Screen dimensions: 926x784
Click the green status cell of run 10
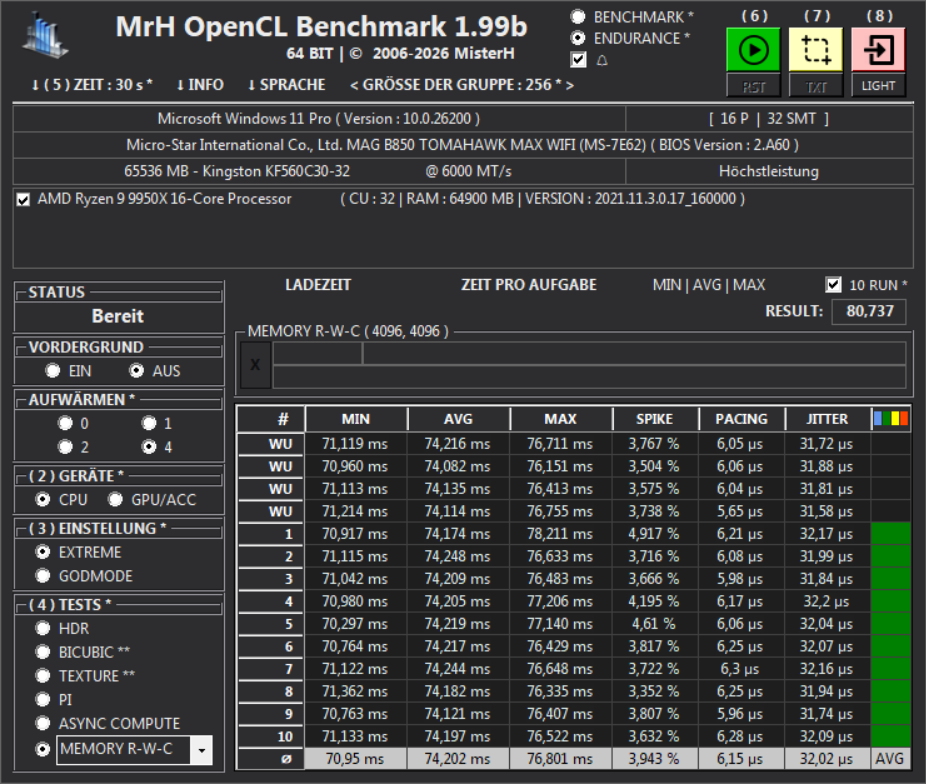(x=891, y=736)
